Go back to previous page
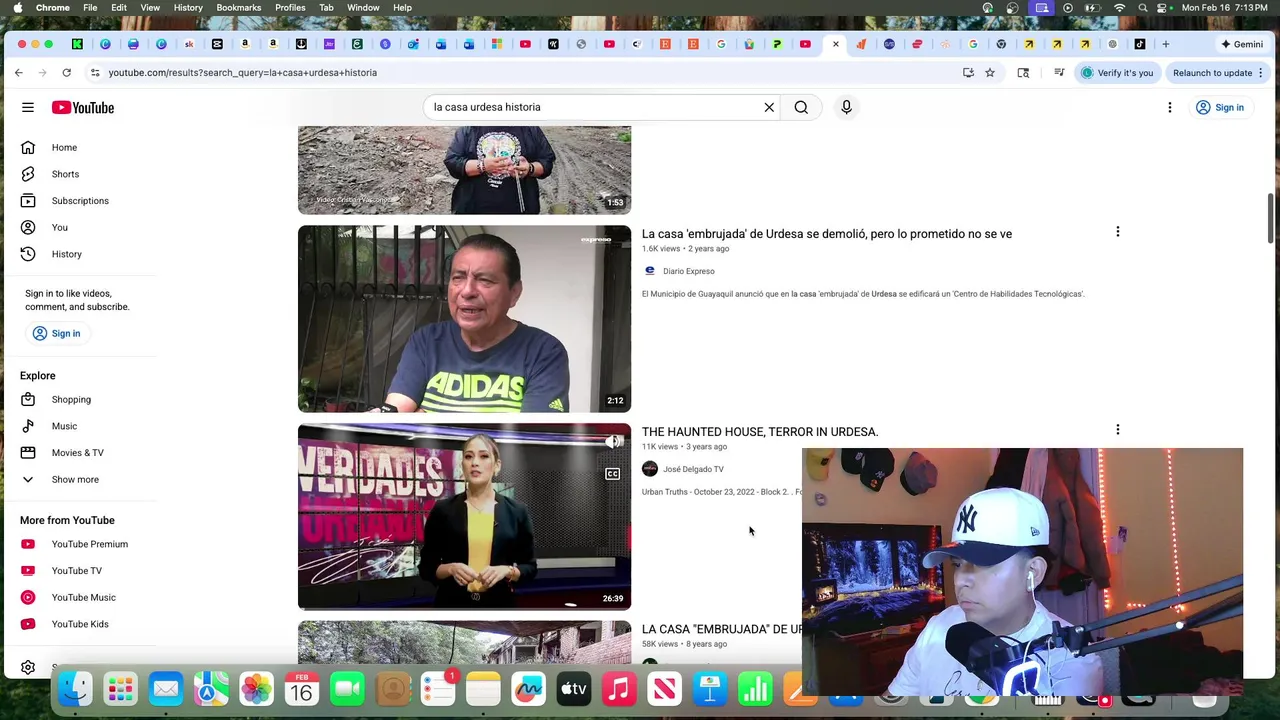 pos(18,72)
